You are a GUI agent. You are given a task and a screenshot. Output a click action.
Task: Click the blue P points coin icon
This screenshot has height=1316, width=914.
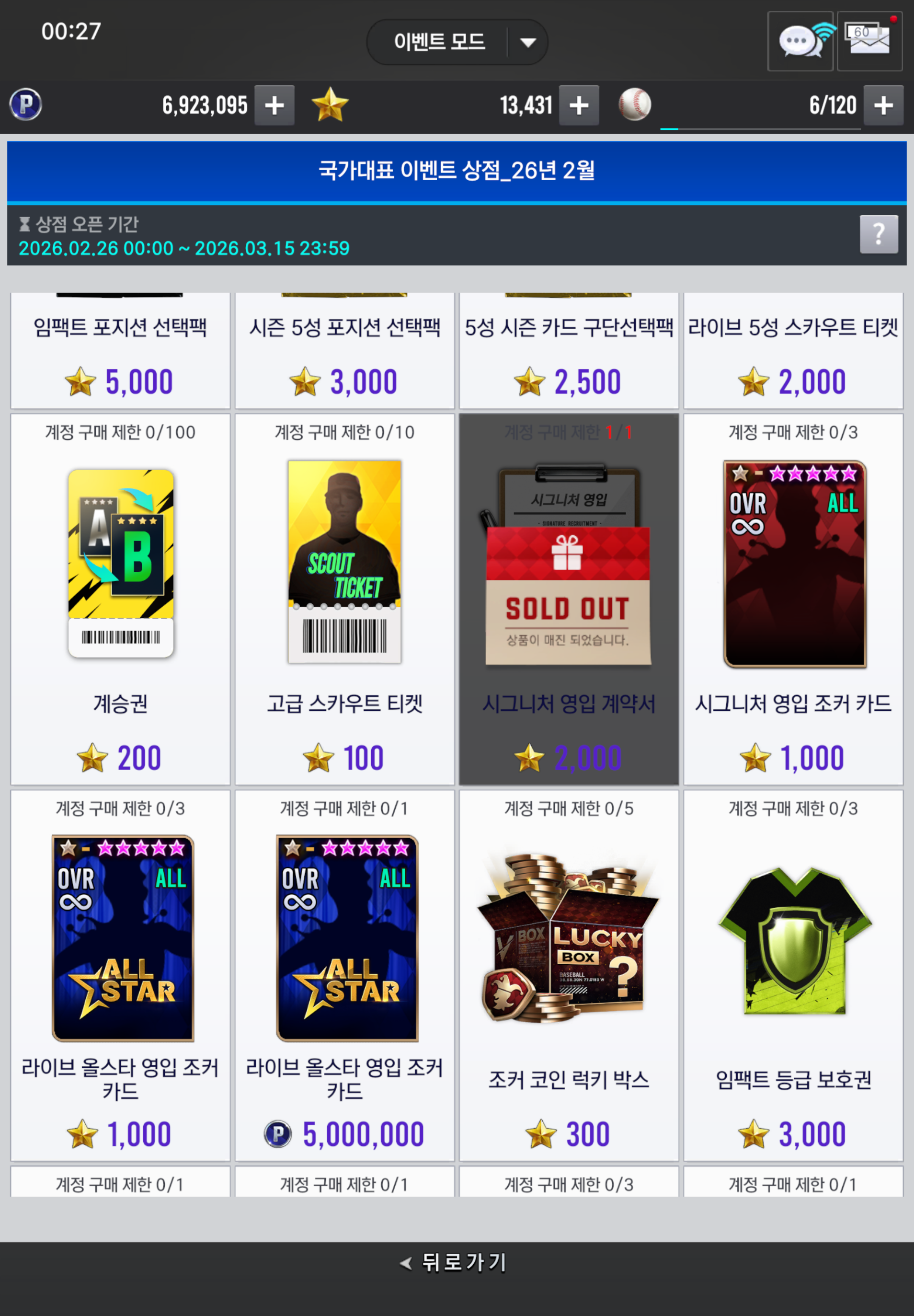(x=26, y=104)
